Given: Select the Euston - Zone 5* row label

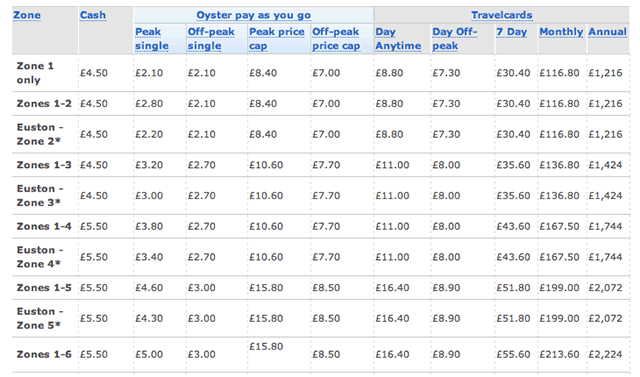Looking at the screenshot, I should (40, 318).
